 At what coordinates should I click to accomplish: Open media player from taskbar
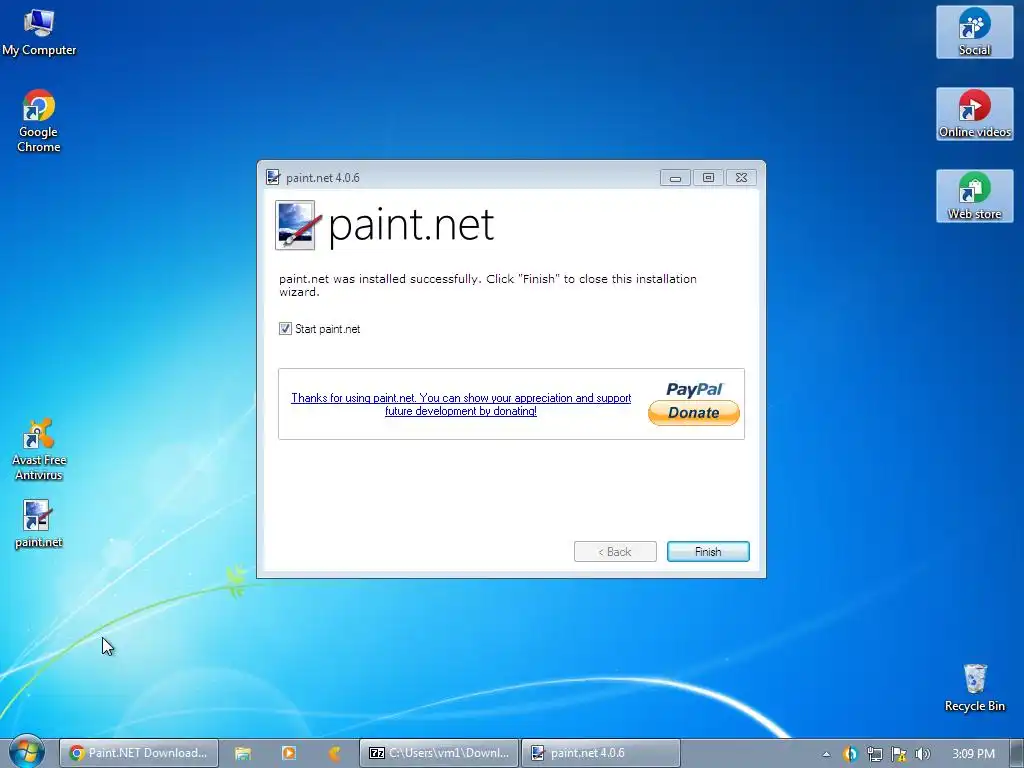pos(289,753)
